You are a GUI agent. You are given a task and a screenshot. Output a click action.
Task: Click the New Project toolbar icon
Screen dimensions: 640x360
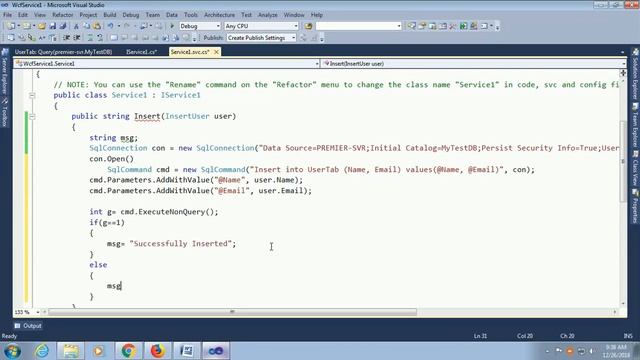[11, 26]
